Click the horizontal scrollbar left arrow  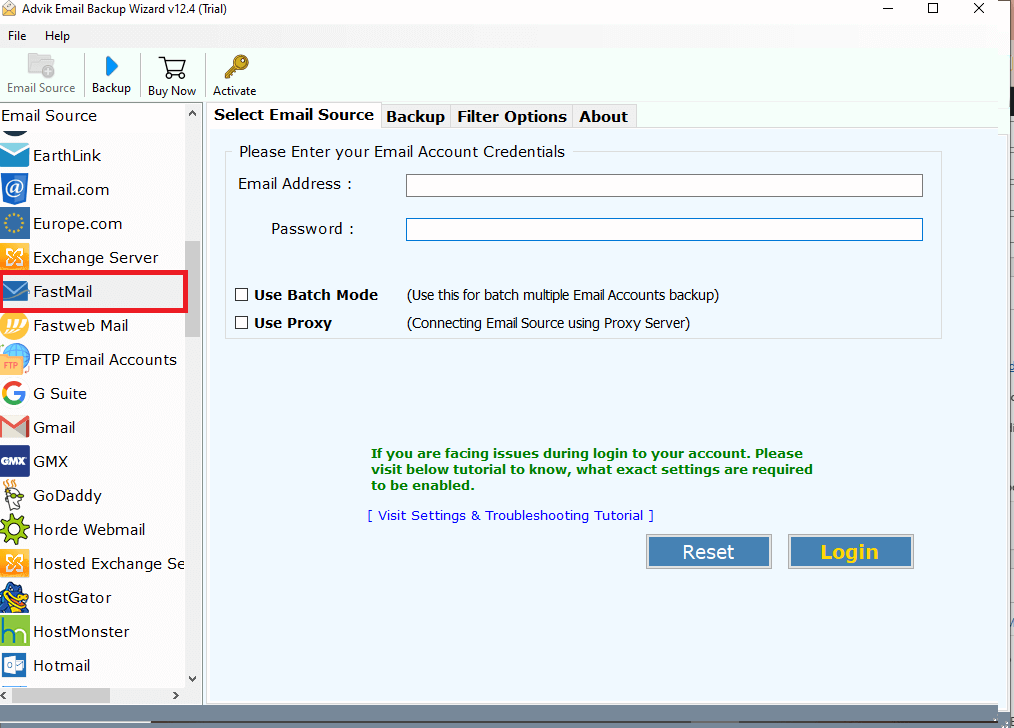tap(5, 696)
